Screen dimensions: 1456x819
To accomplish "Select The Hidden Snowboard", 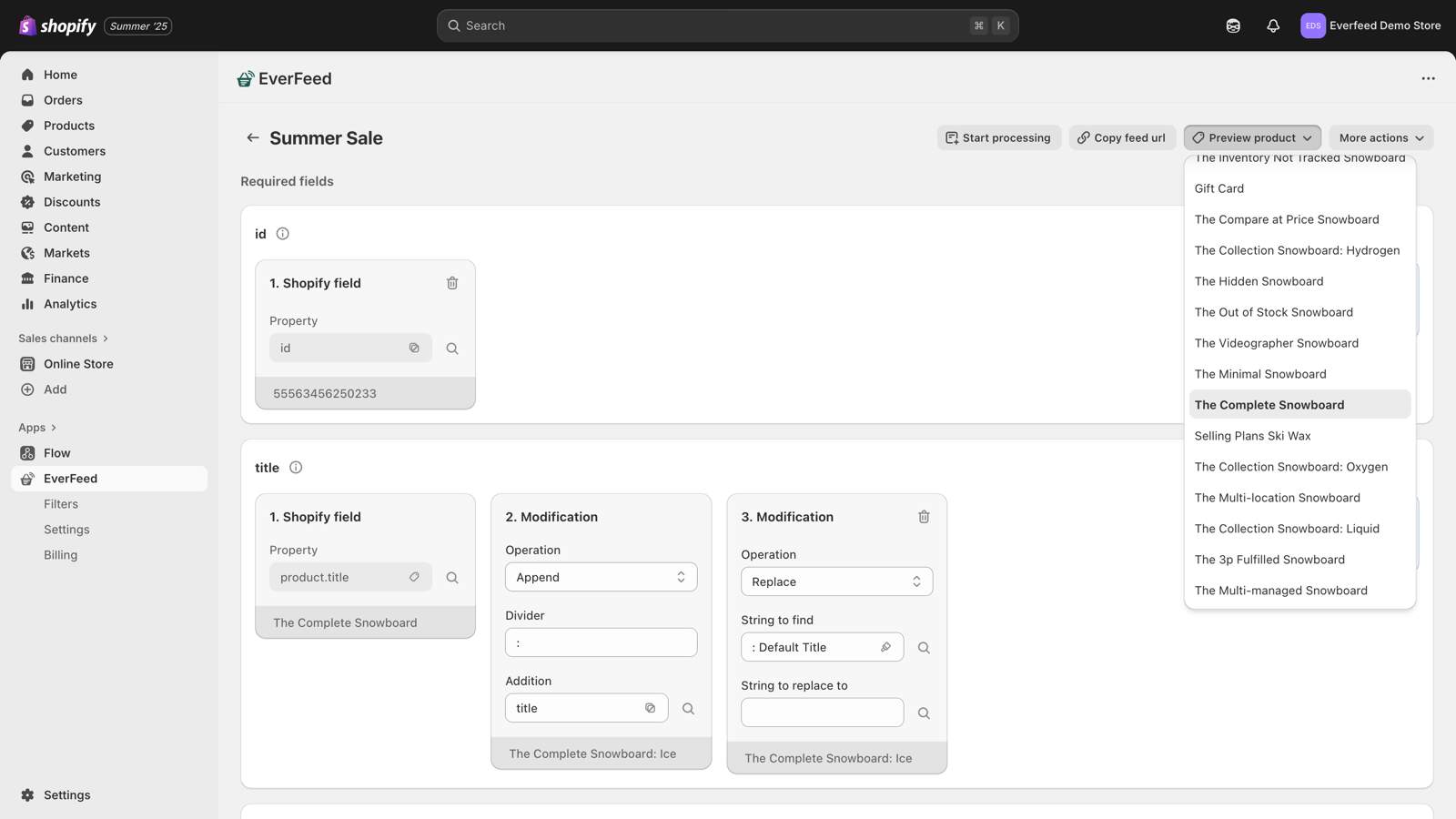I will click(1299, 281).
